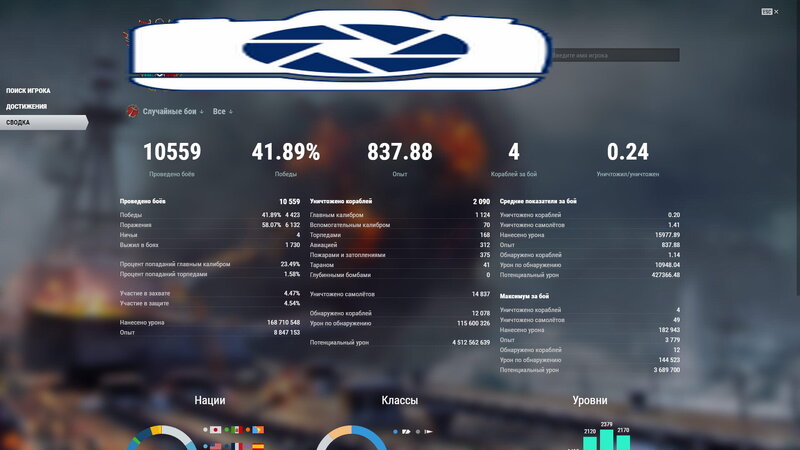This screenshot has height=450, width=800.
Task: Click the total experience value 8 847 153
Action: point(287,332)
